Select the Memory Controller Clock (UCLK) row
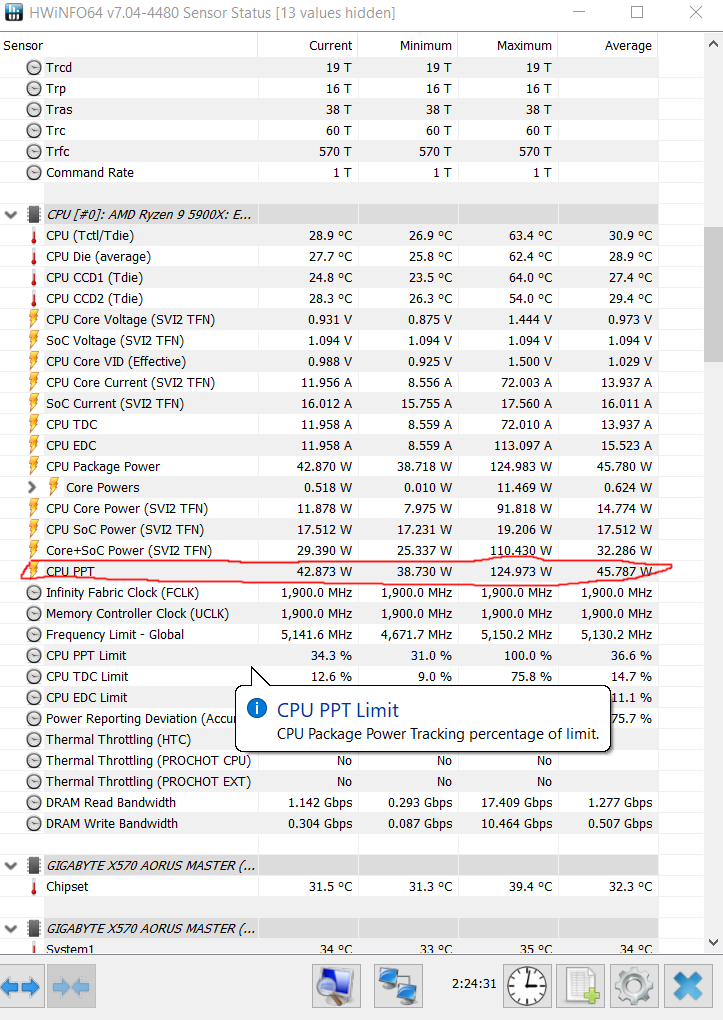This screenshot has height=1020, width=723. point(329,613)
